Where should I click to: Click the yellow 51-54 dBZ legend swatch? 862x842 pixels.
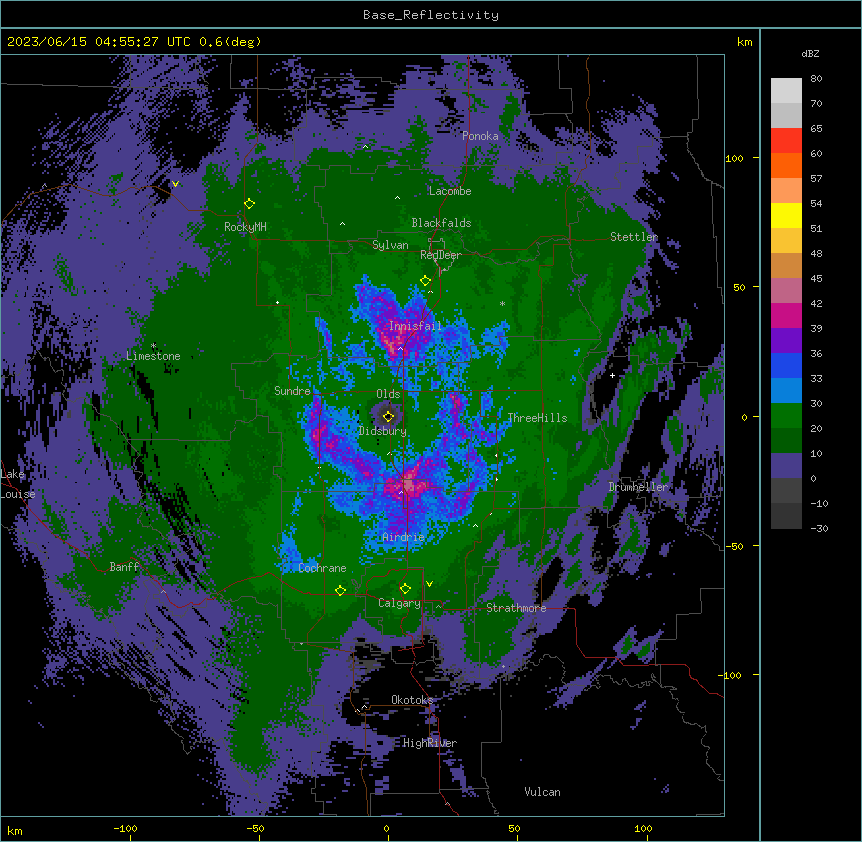pyautogui.click(x=786, y=215)
